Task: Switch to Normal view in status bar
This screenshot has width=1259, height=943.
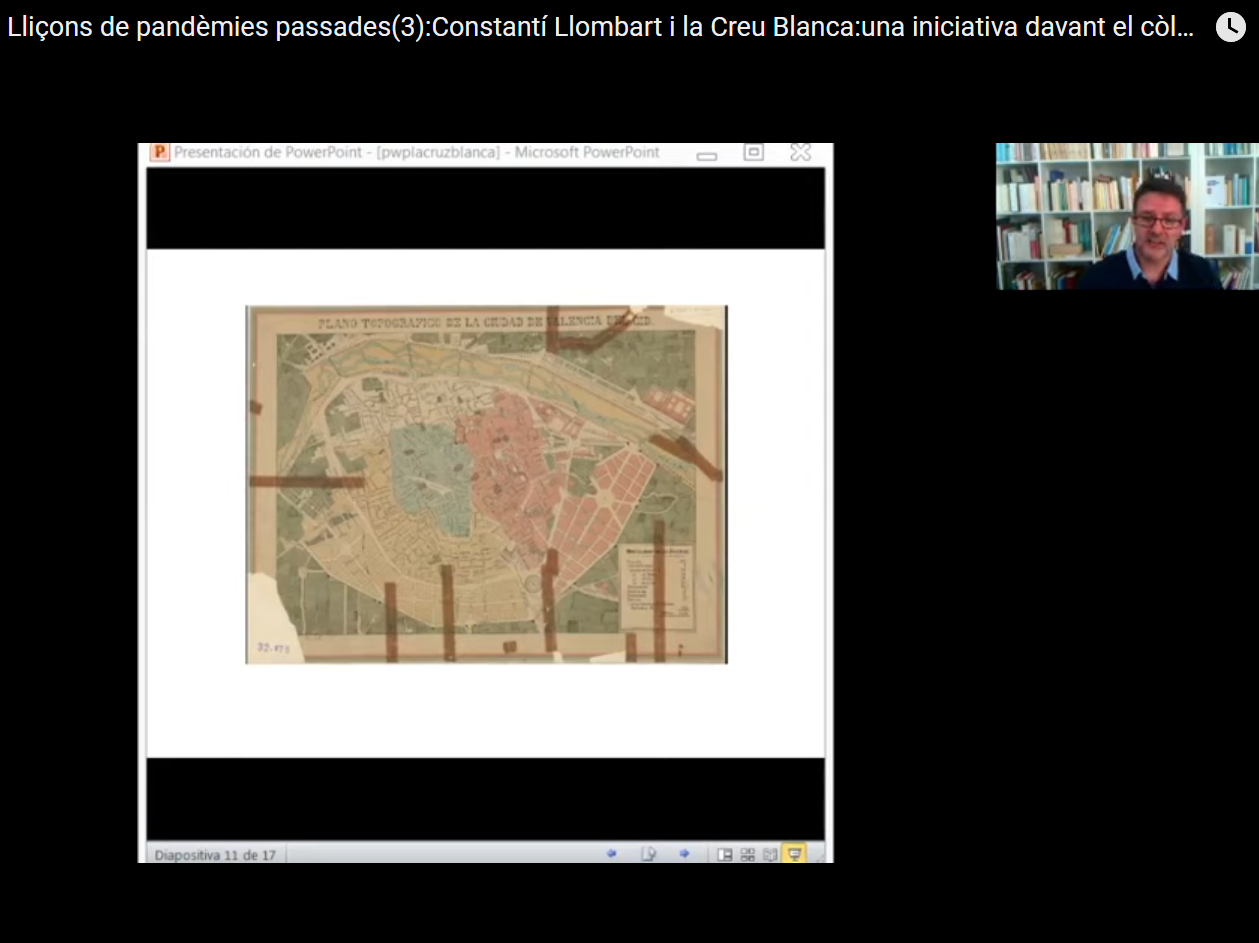Action: [725, 855]
